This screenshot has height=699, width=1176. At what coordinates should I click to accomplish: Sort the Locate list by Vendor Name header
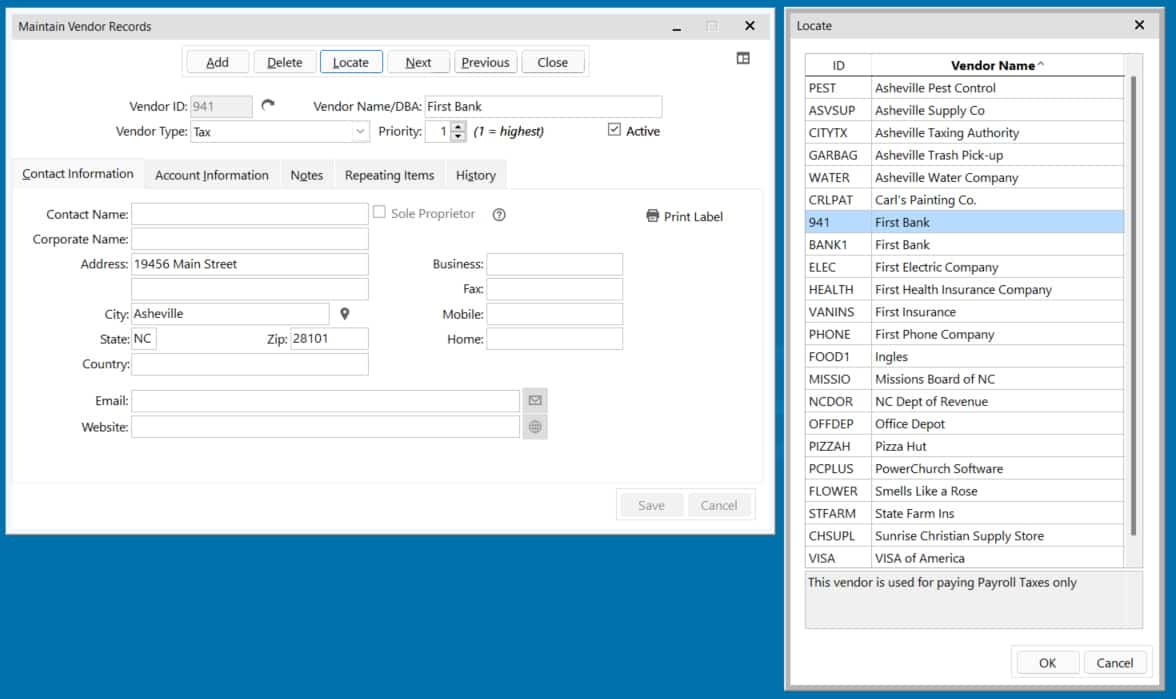997,65
